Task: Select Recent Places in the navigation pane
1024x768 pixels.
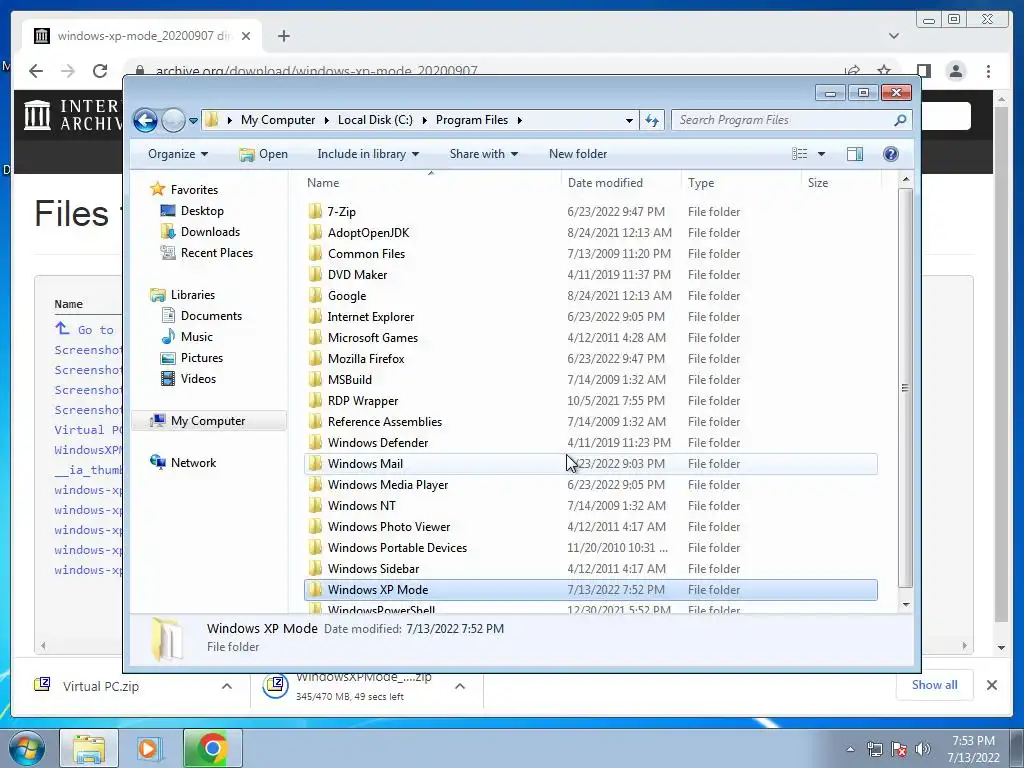Action: tap(217, 253)
